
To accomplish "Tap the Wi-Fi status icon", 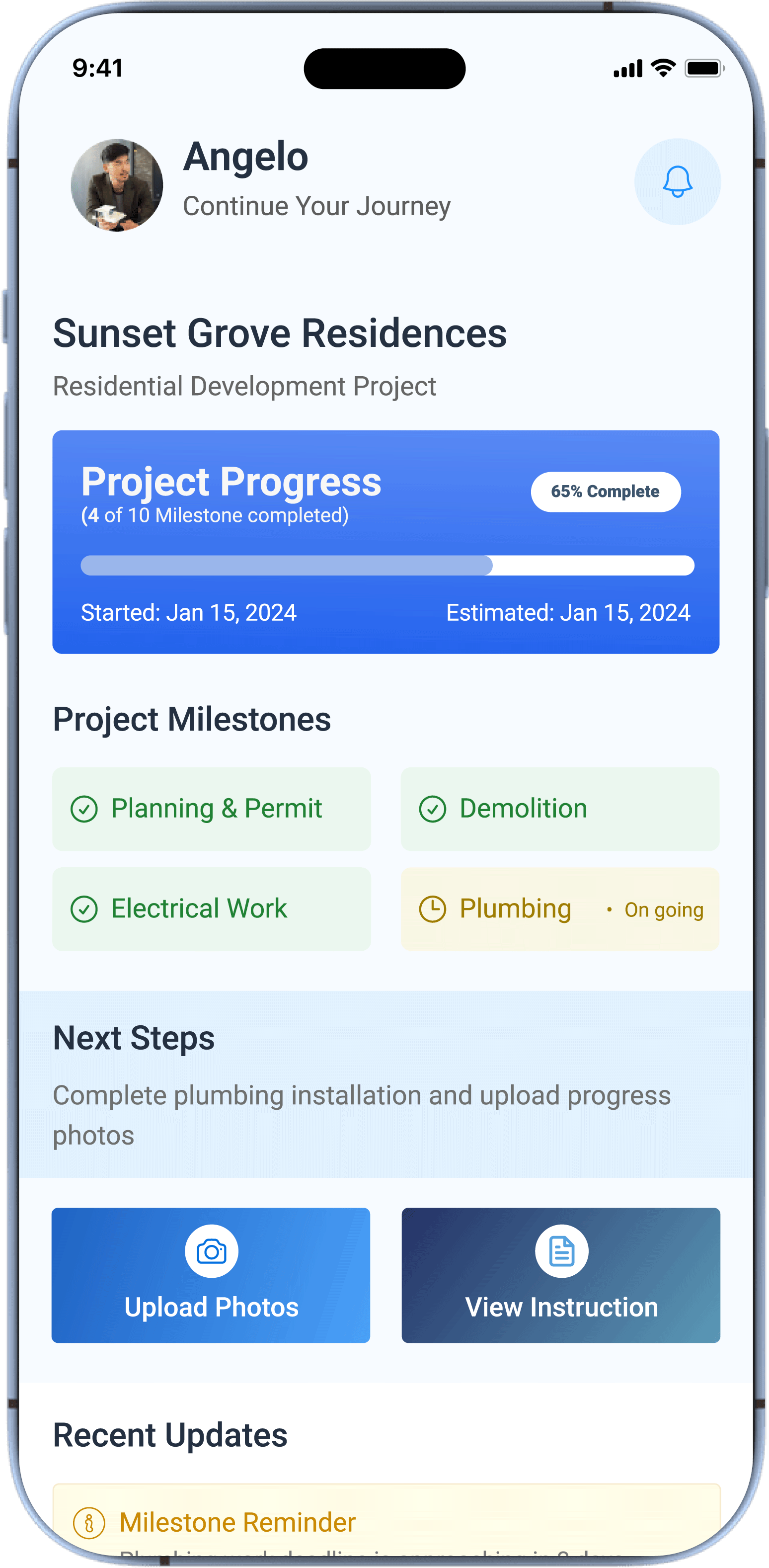I will point(663,68).
